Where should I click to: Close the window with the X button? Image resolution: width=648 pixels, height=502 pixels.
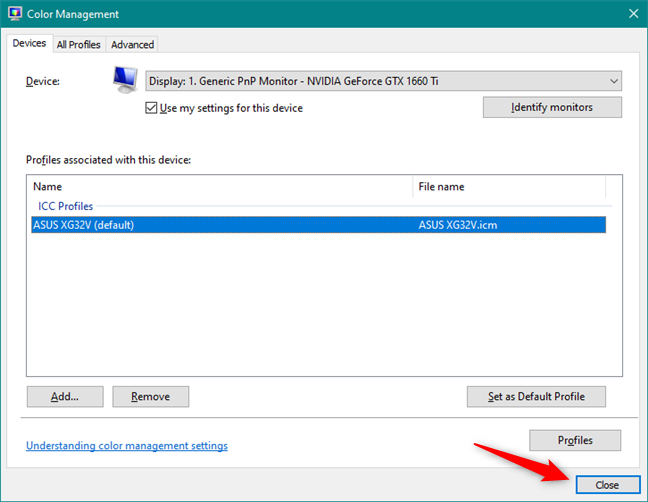(633, 14)
